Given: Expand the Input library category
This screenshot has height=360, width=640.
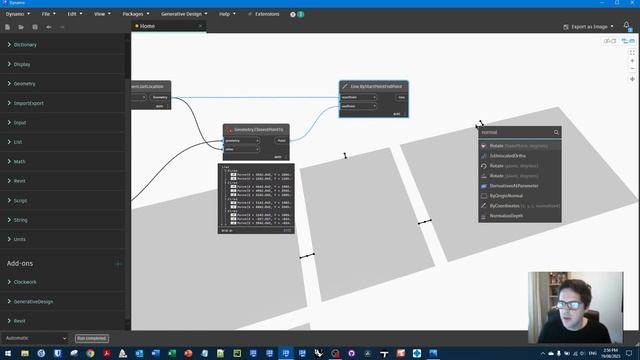Looking at the screenshot, I should [20, 122].
